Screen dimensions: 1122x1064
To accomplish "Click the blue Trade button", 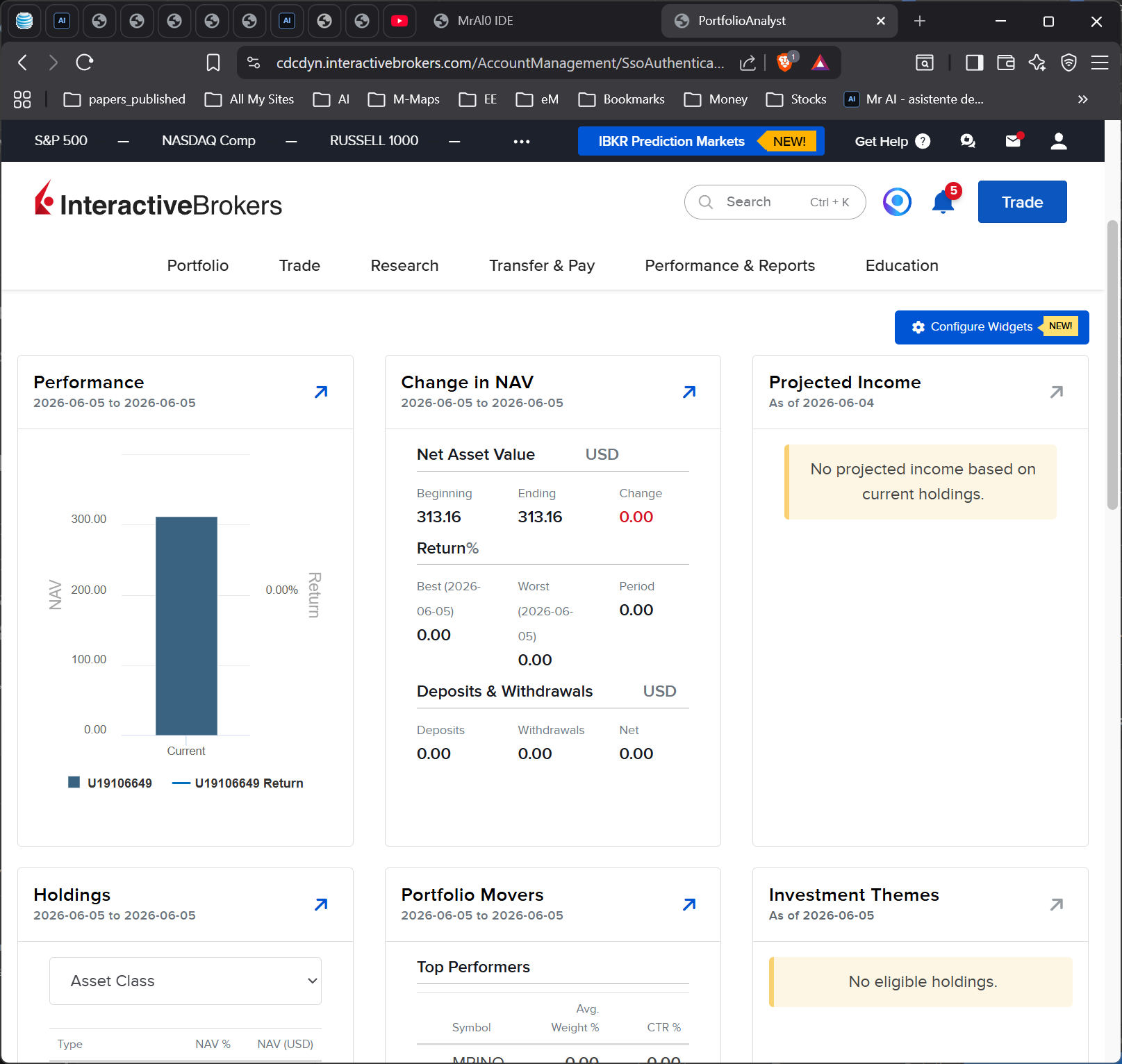I will 1022,202.
